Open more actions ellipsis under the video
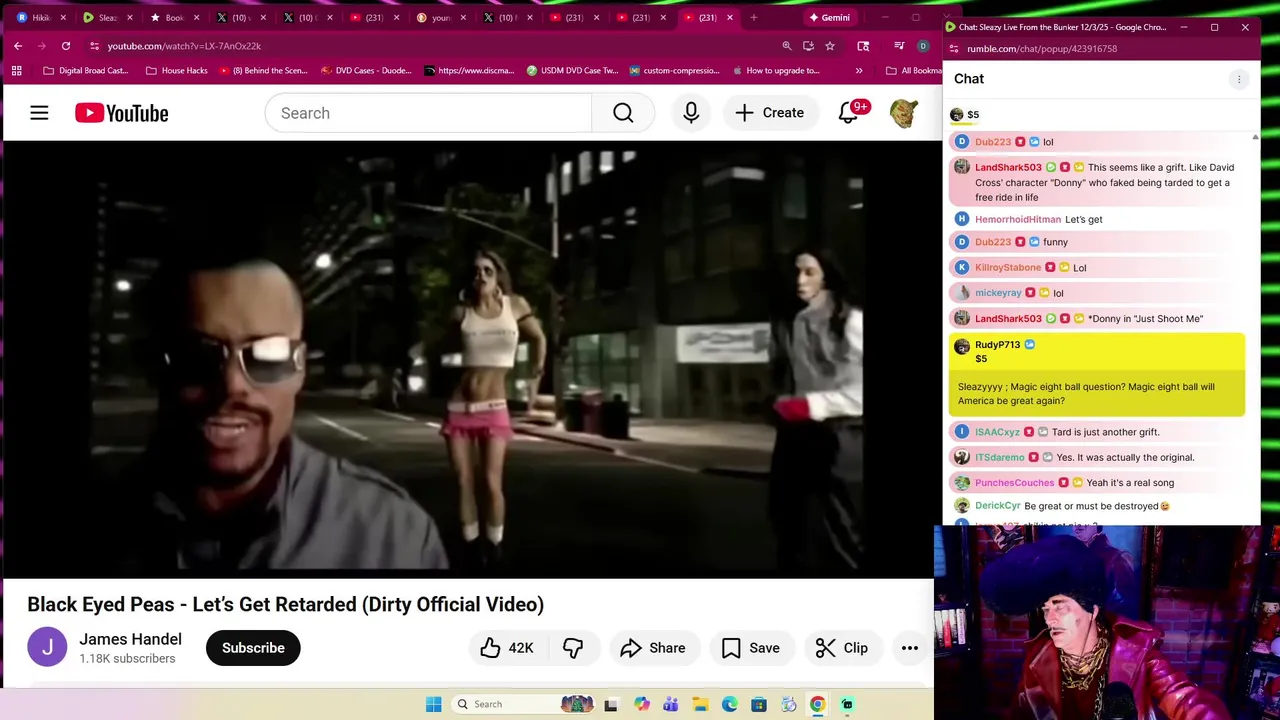 910,648
